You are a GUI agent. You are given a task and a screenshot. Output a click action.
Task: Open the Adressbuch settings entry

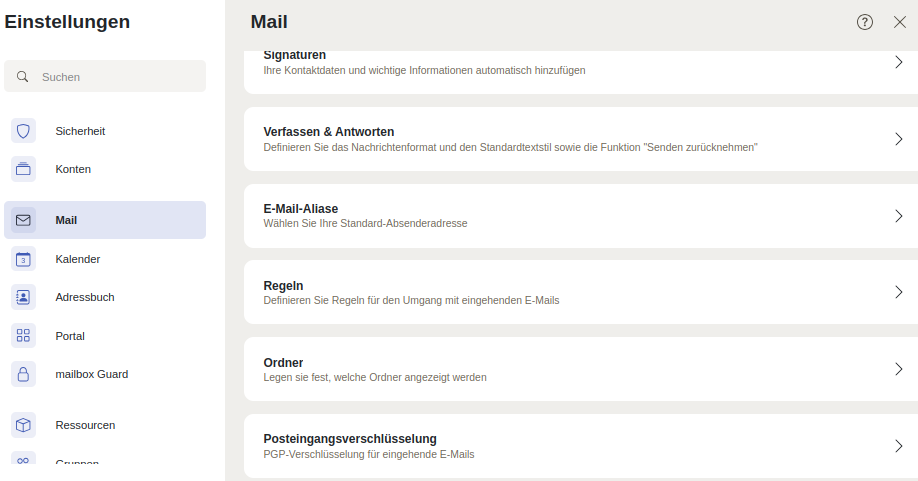tap(85, 297)
